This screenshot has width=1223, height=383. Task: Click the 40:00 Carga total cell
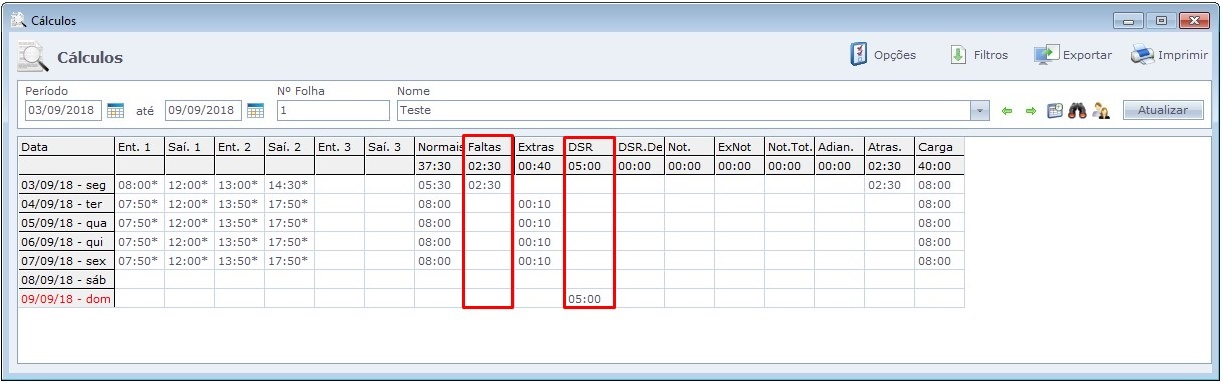pos(939,166)
